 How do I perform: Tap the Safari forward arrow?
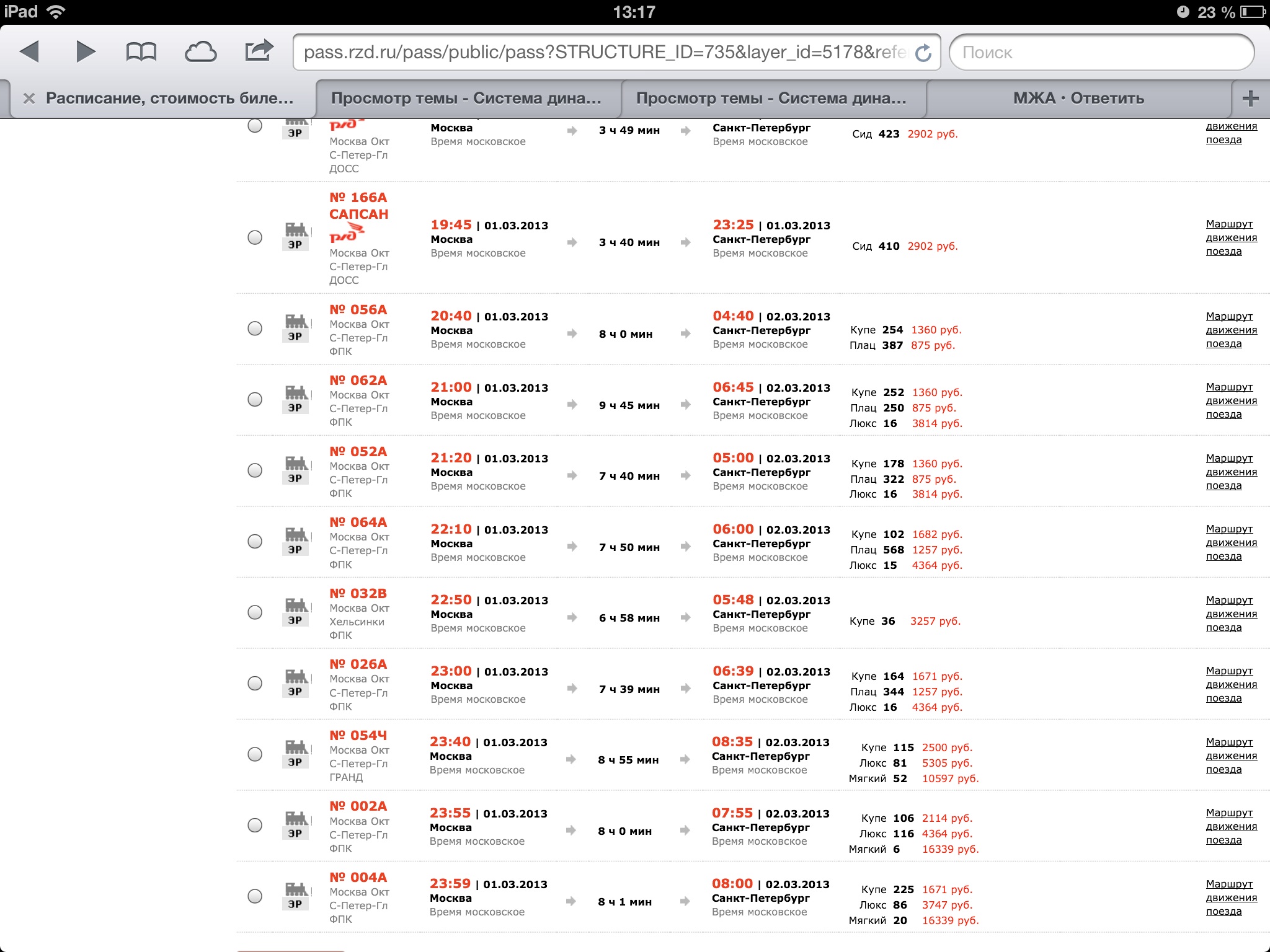[x=86, y=51]
